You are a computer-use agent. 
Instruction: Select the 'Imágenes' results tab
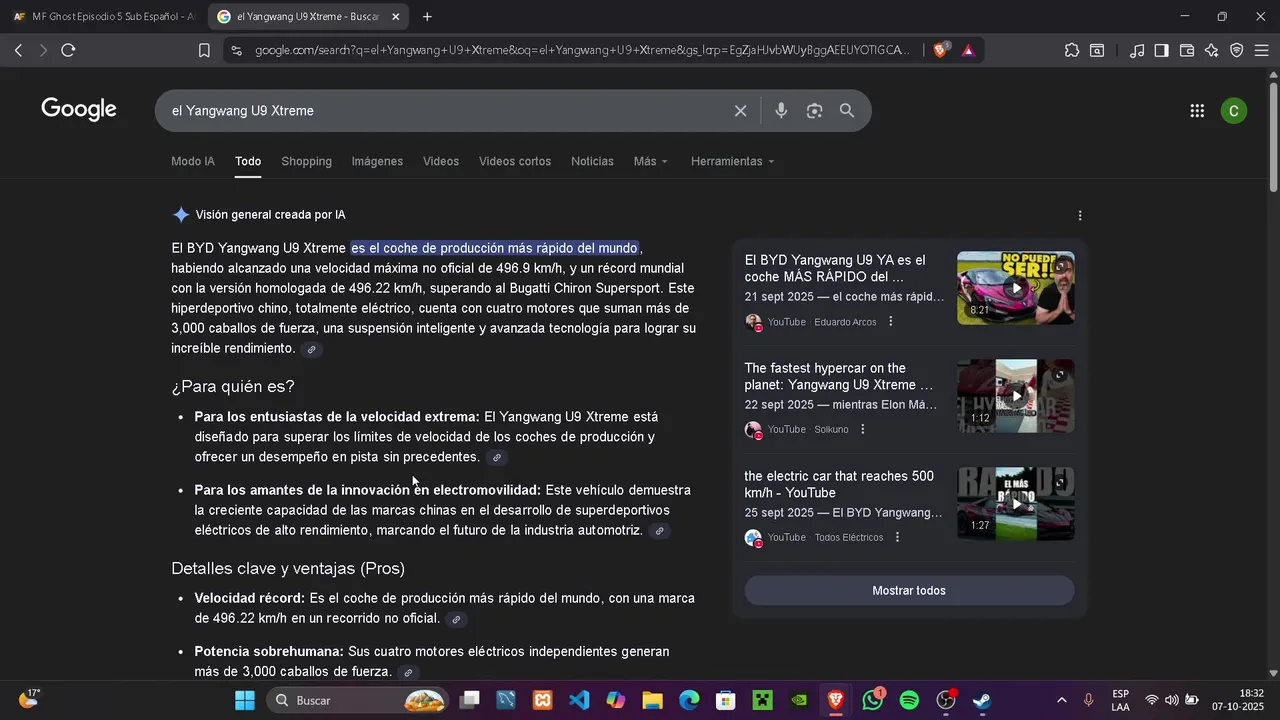(x=377, y=161)
